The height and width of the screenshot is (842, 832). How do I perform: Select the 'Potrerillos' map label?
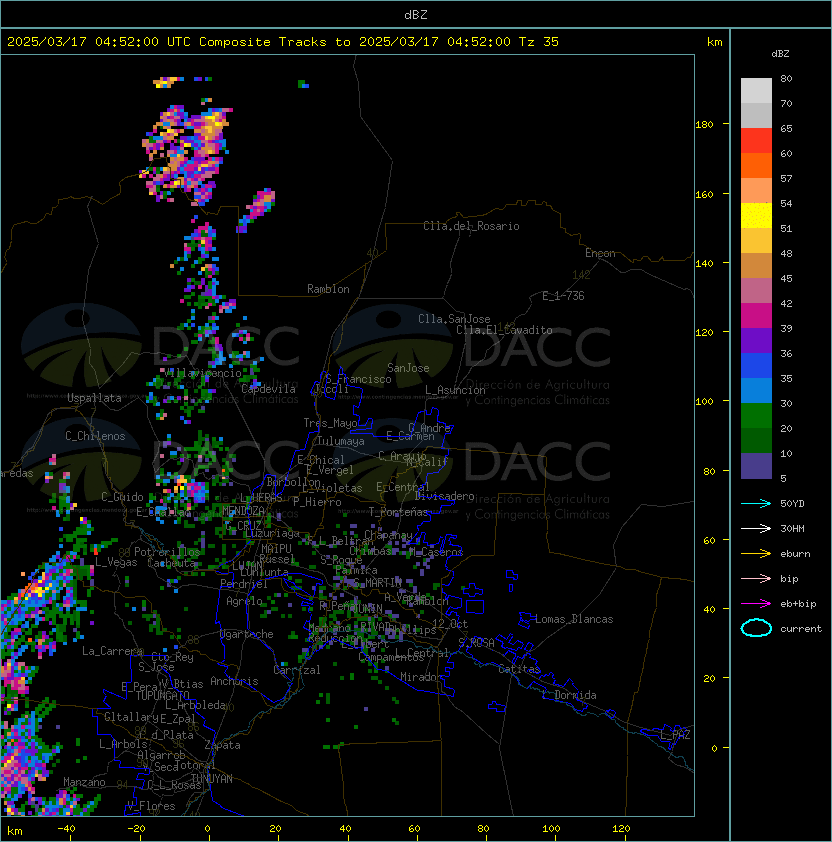point(167,552)
